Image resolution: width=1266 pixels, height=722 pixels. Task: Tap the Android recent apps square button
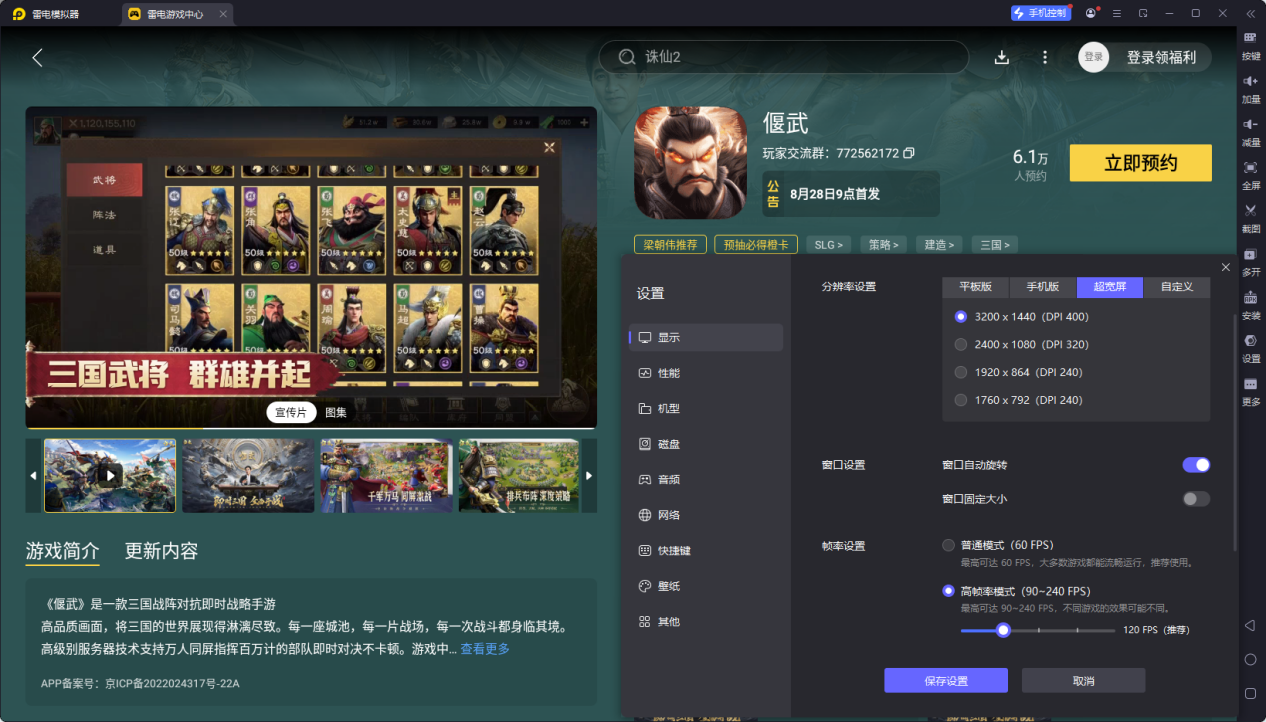[1250, 693]
